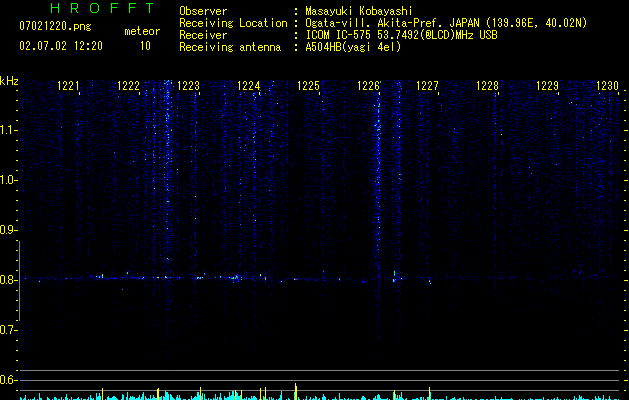Viewport: 629px width, 400px height.
Task: Click the tallest yellow spike in bottom graph
Action: pos(296,392)
